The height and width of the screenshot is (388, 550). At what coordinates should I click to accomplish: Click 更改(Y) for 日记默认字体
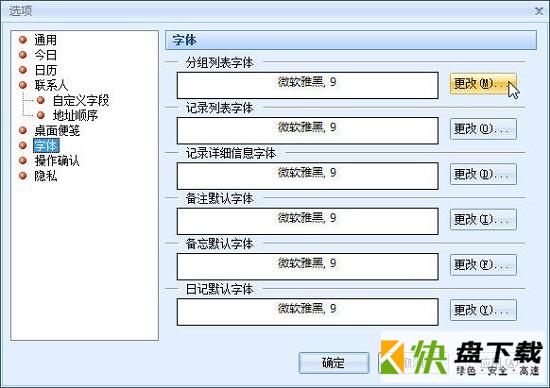[x=483, y=310]
